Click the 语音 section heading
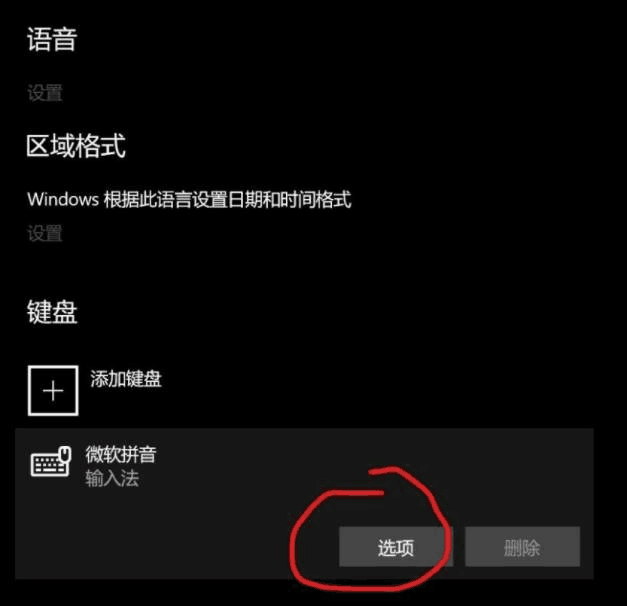627x606 pixels. point(52,40)
